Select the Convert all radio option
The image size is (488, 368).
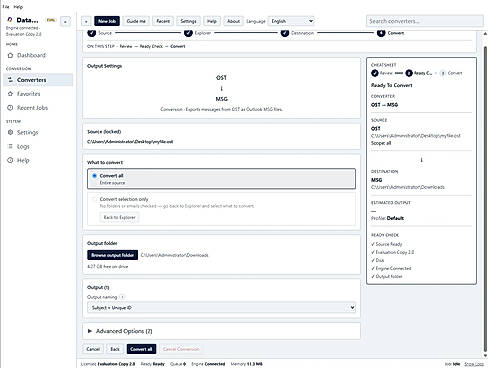94,176
